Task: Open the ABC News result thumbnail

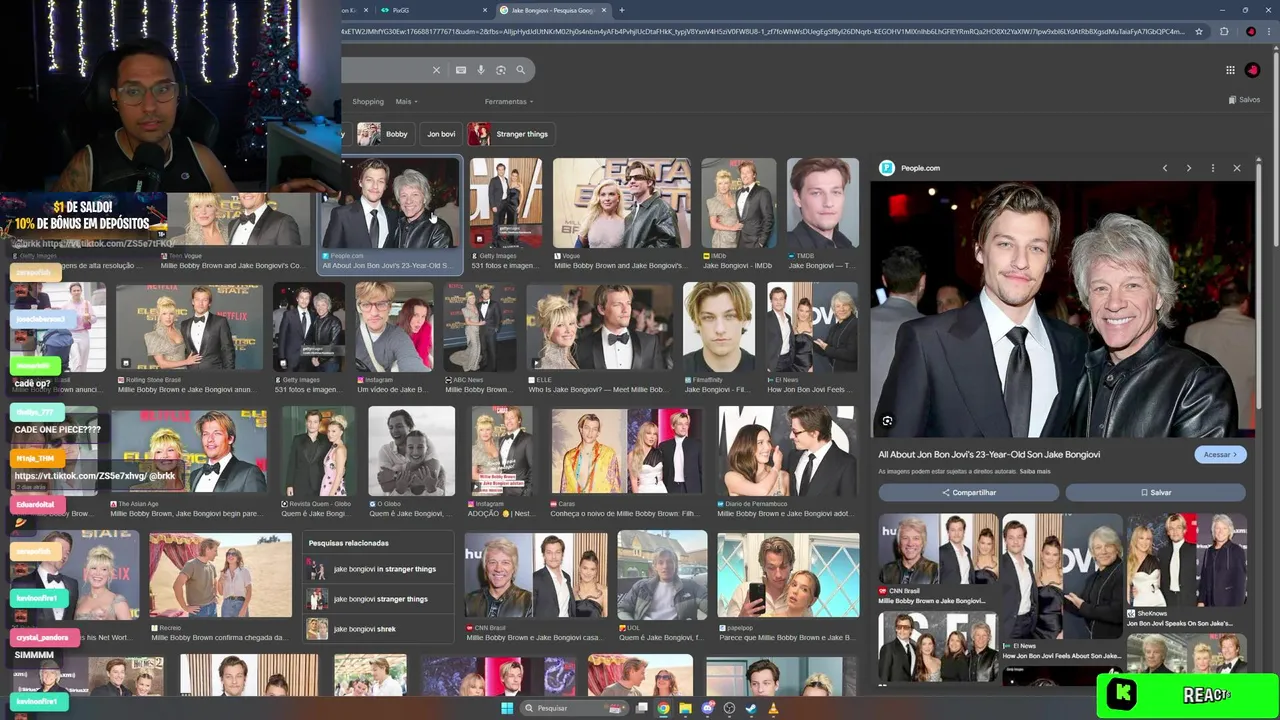Action: tap(480, 327)
